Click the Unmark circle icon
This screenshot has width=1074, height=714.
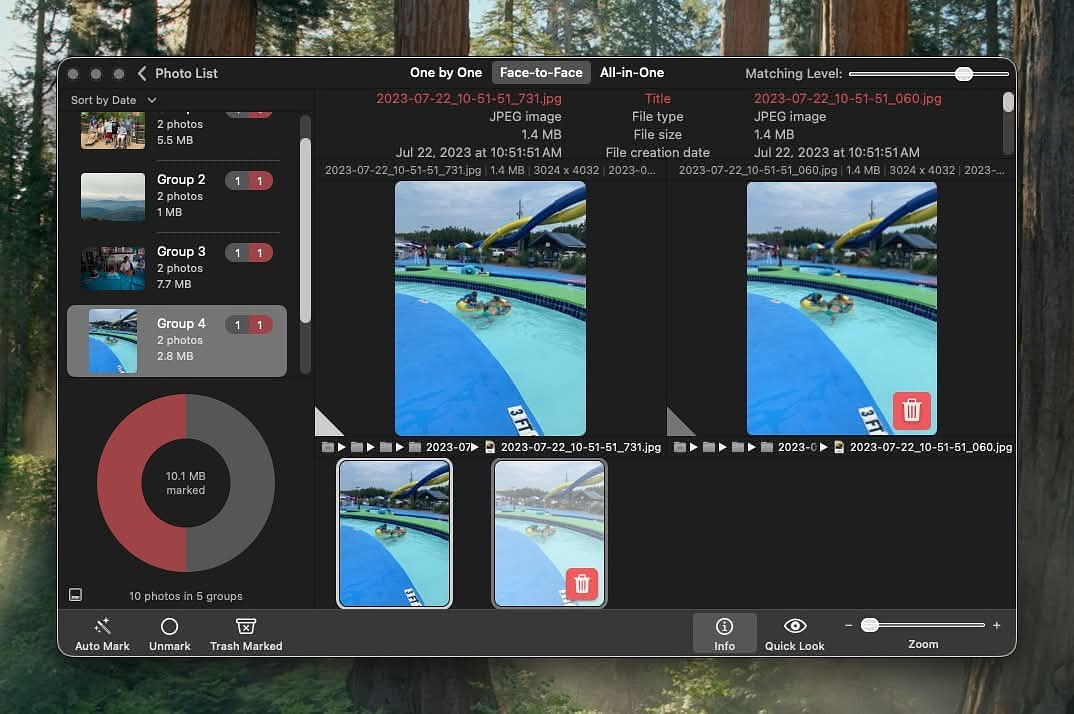(169, 626)
